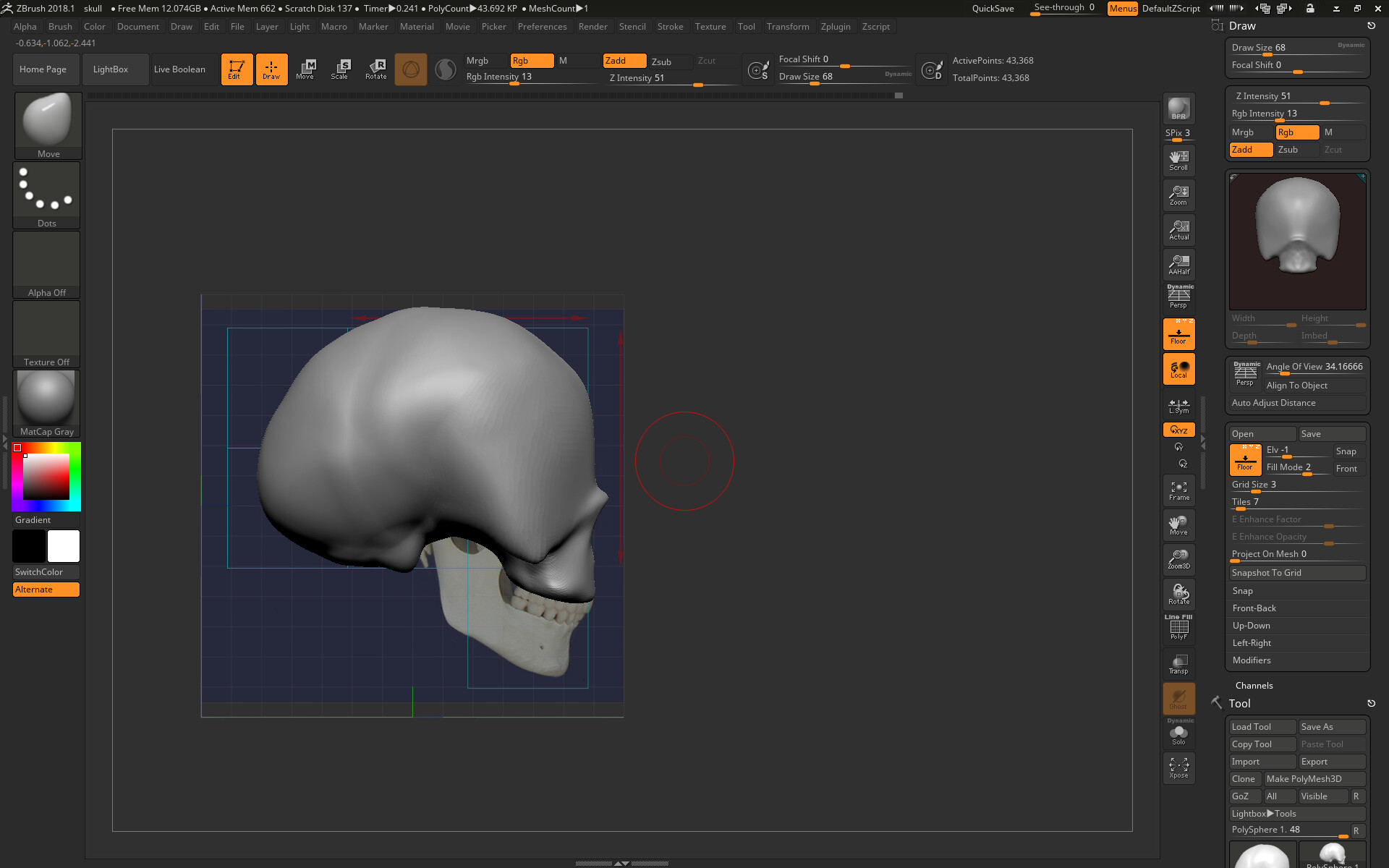The height and width of the screenshot is (868, 1389).
Task: Click the Xpose icon
Action: tap(1178, 768)
